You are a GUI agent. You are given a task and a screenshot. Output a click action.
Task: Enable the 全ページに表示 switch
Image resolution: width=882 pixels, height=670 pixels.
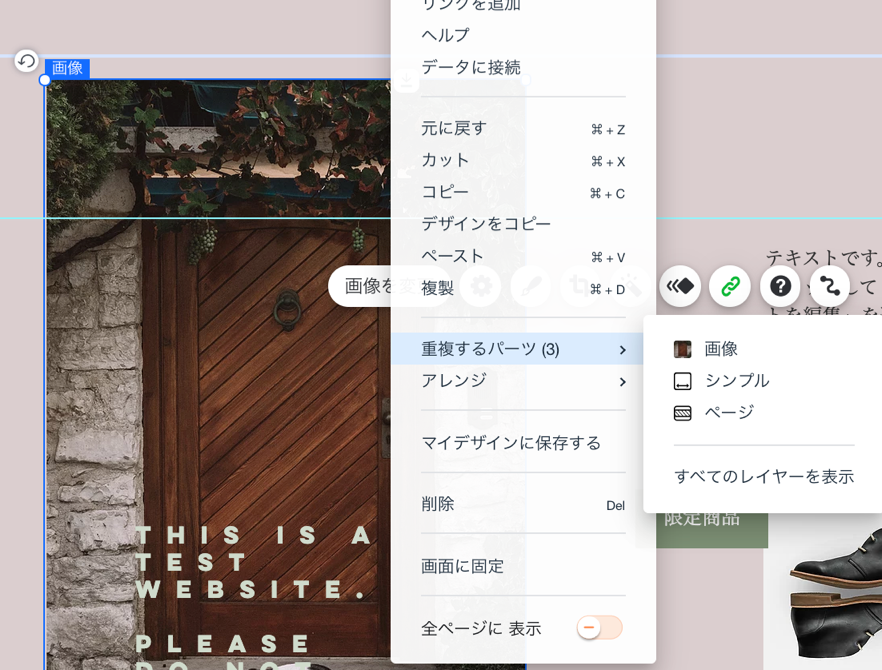598,626
